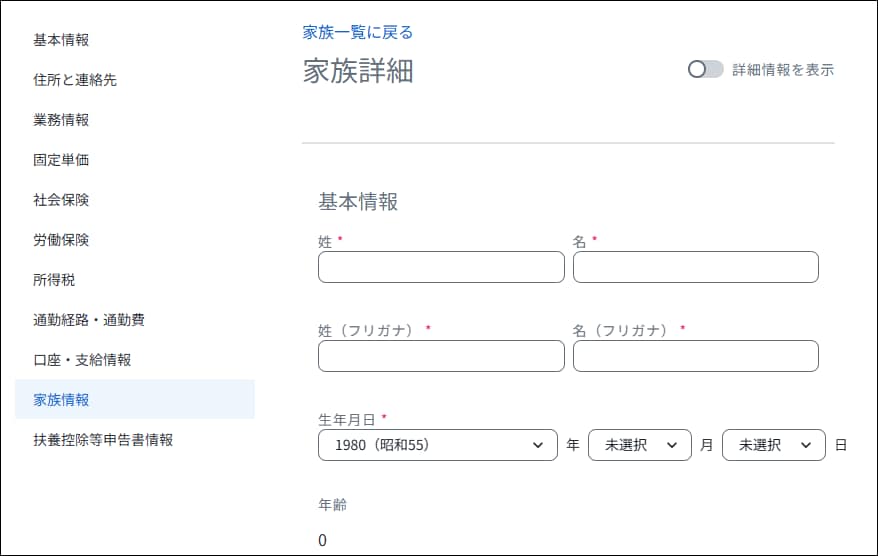Click the 姓（フリガナ） text box

coord(441,356)
